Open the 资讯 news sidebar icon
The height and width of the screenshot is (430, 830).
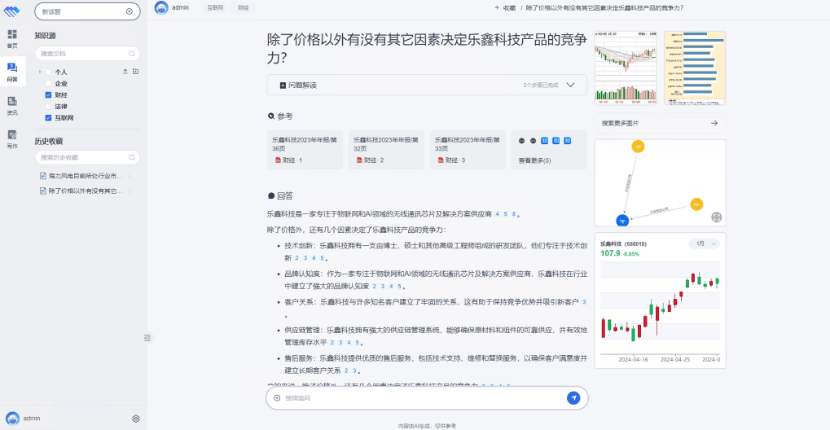(12, 105)
